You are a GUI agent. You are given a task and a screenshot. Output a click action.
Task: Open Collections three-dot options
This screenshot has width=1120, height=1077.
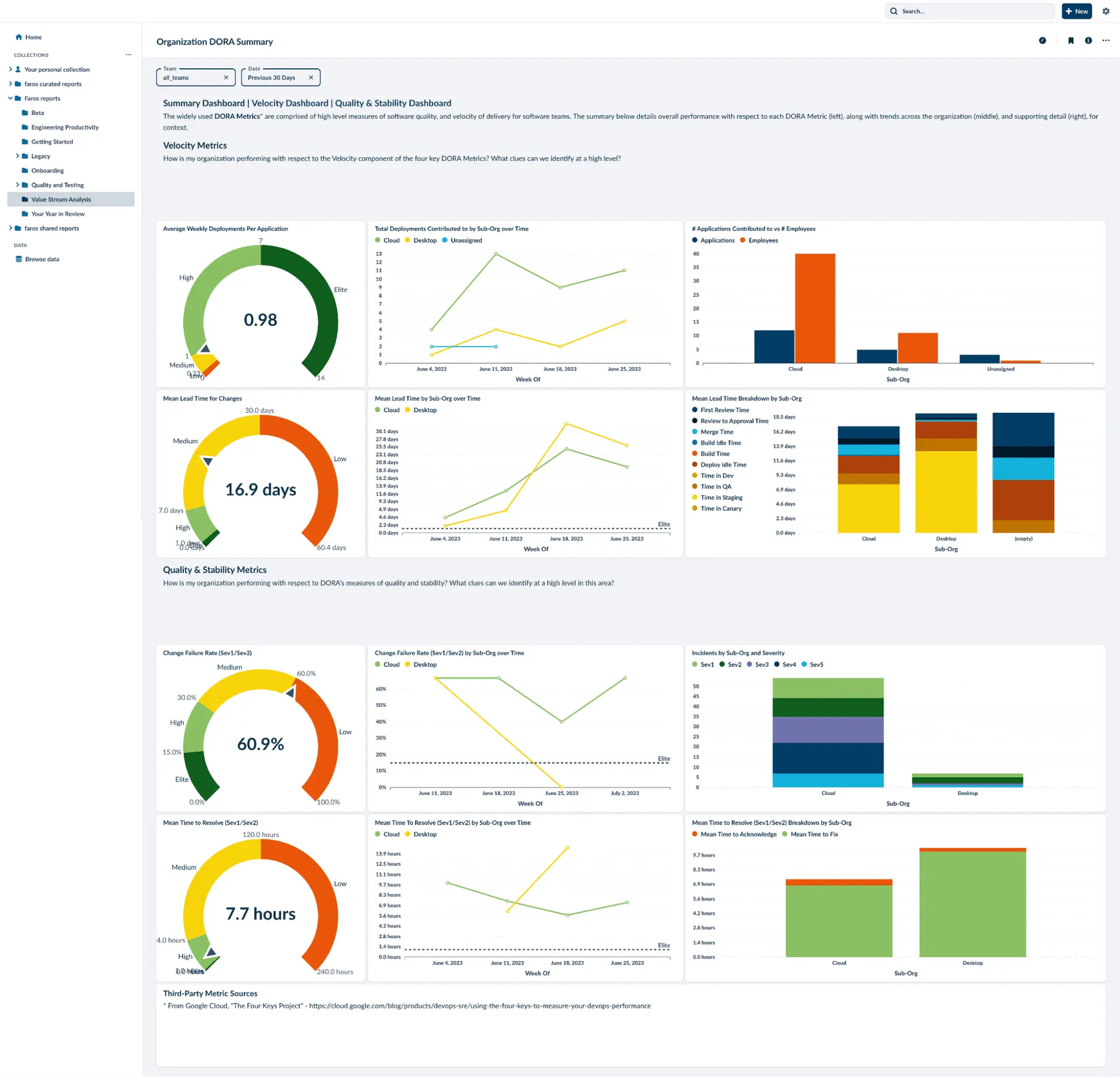coord(128,55)
